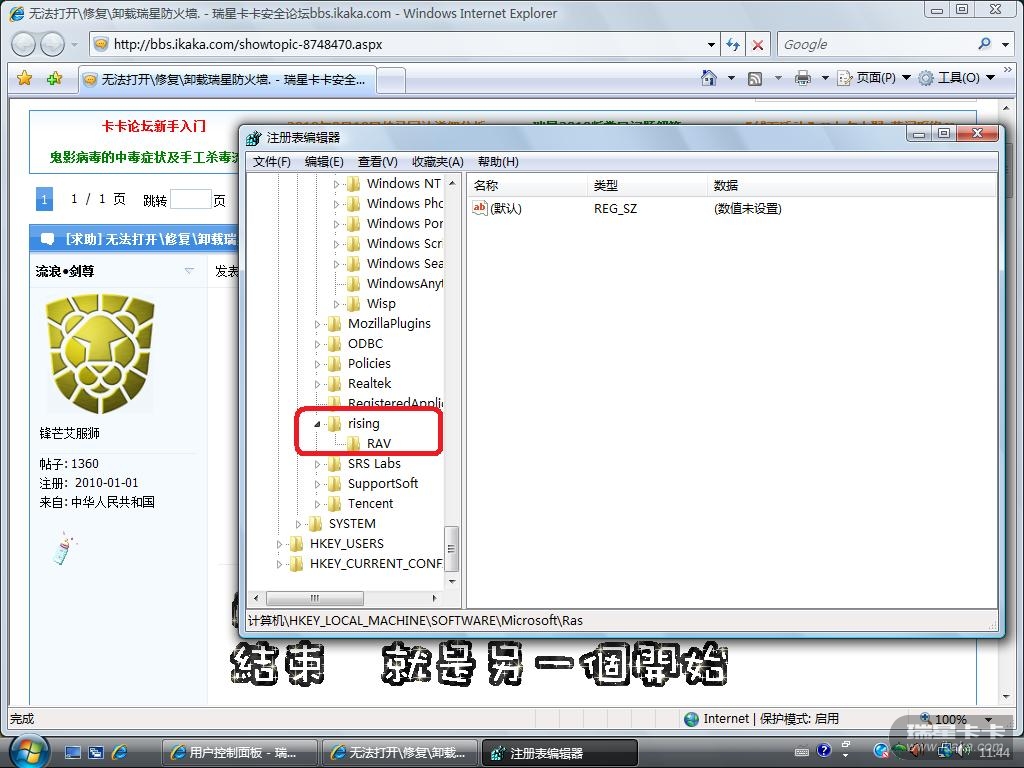Click the 类型 column header
The height and width of the screenshot is (768, 1024).
point(647,185)
